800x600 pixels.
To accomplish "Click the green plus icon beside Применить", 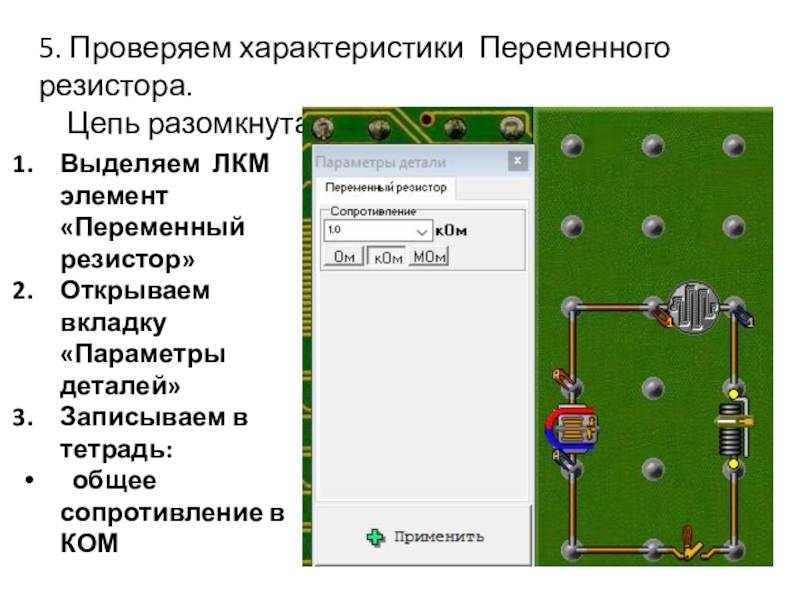I will coord(376,537).
